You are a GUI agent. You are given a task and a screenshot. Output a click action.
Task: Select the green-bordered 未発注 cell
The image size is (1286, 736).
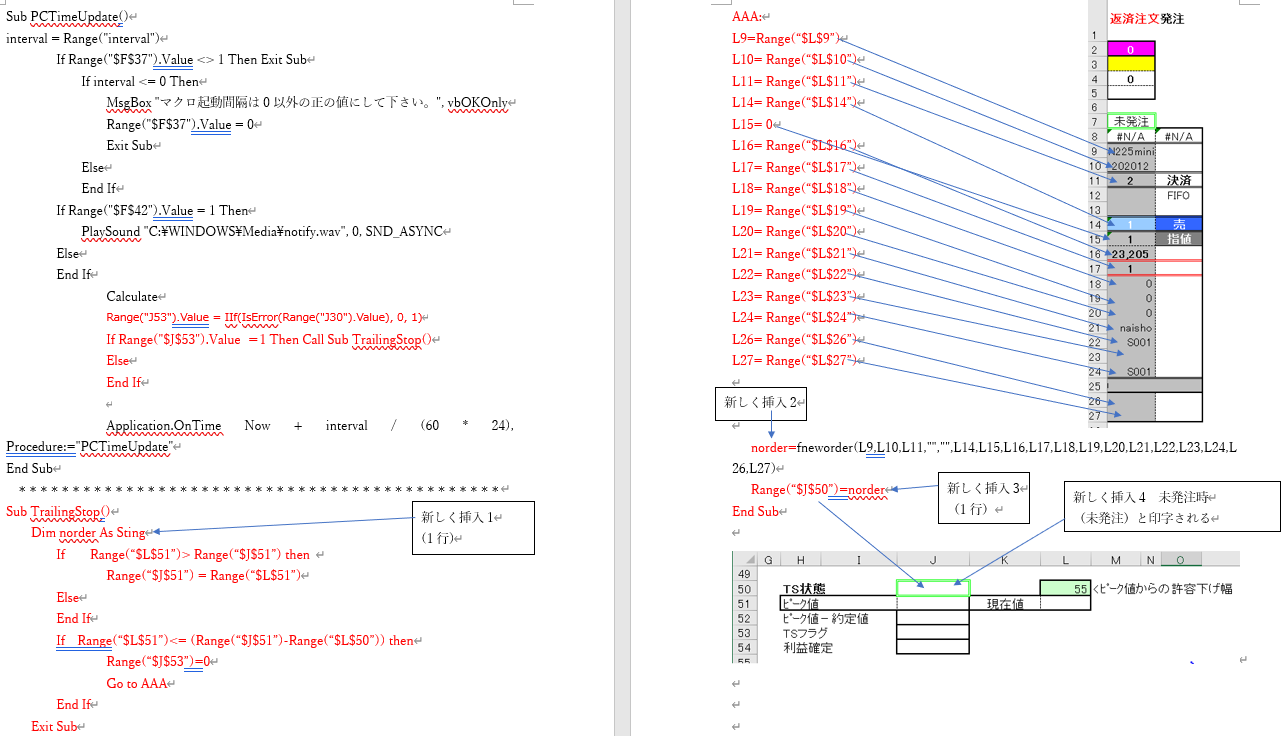[1131, 121]
